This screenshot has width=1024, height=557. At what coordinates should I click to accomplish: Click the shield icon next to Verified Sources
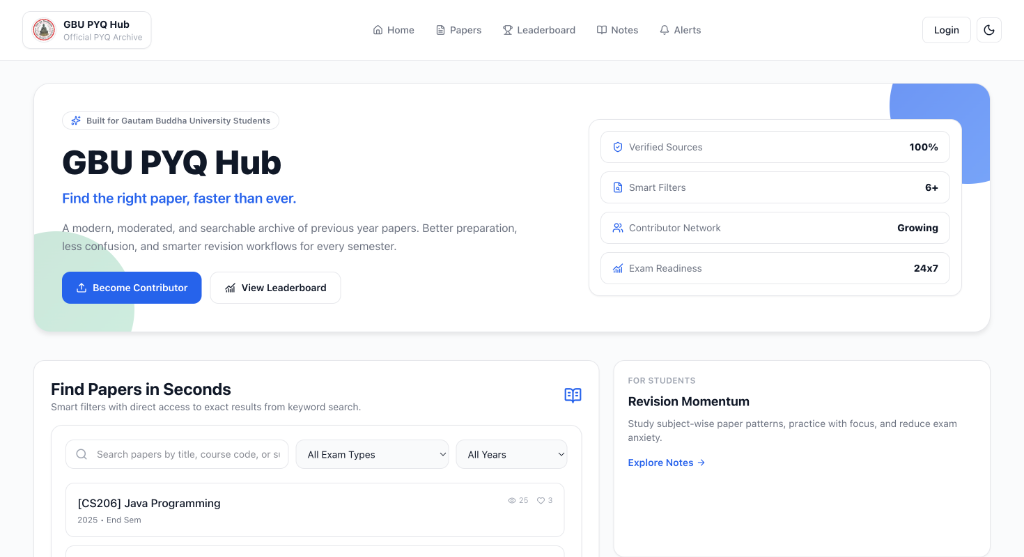click(618, 148)
